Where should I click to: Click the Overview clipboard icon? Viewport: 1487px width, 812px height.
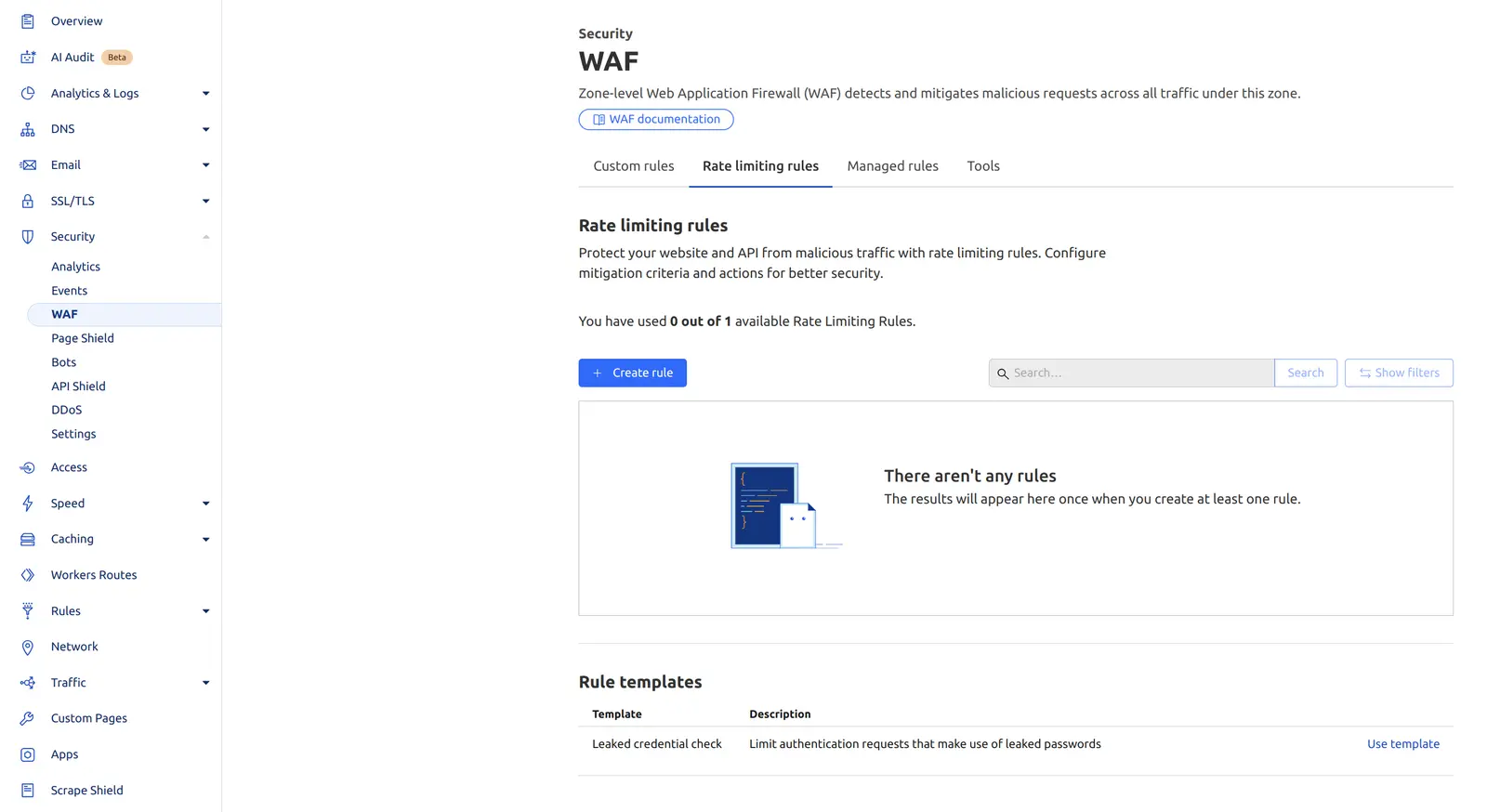tap(28, 21)
